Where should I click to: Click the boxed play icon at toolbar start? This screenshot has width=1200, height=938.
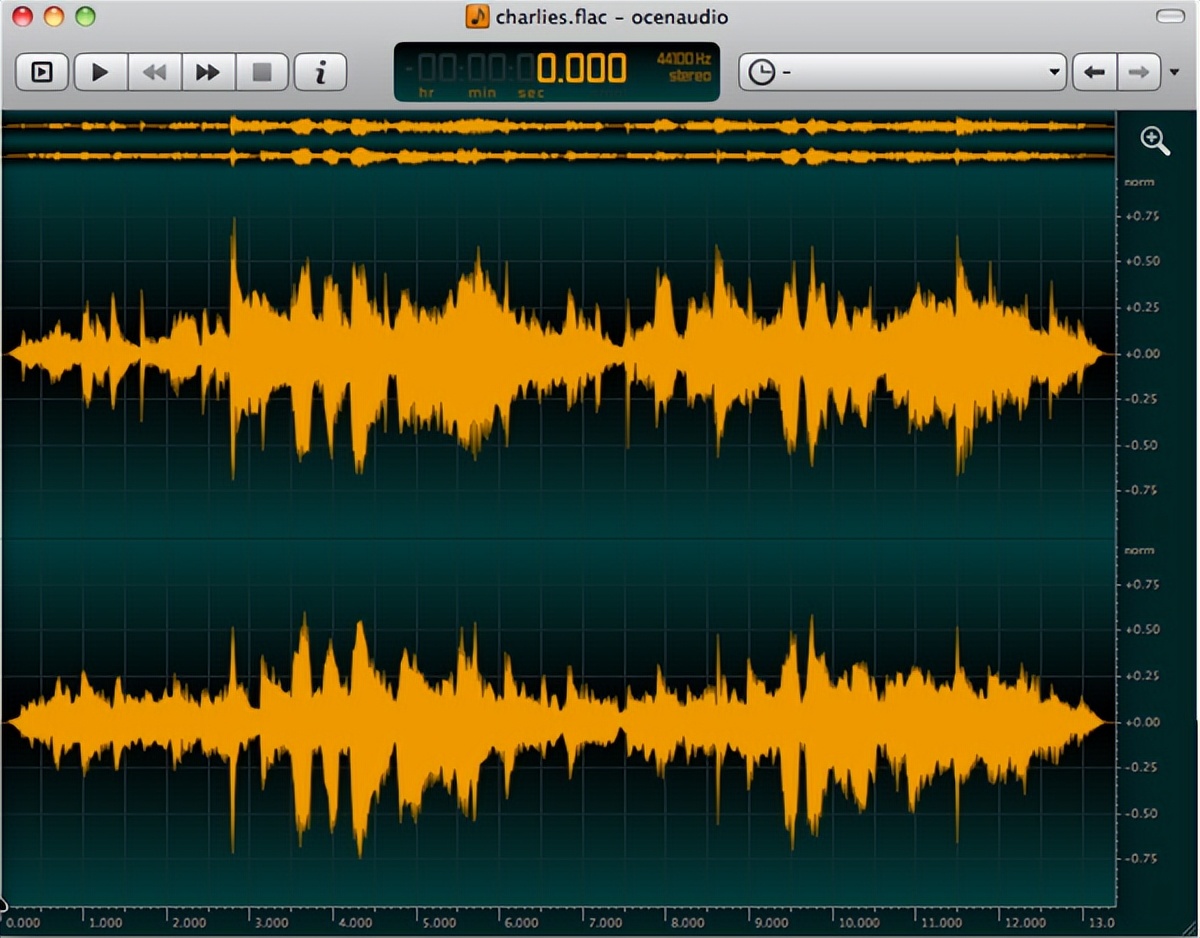point(42,73)
